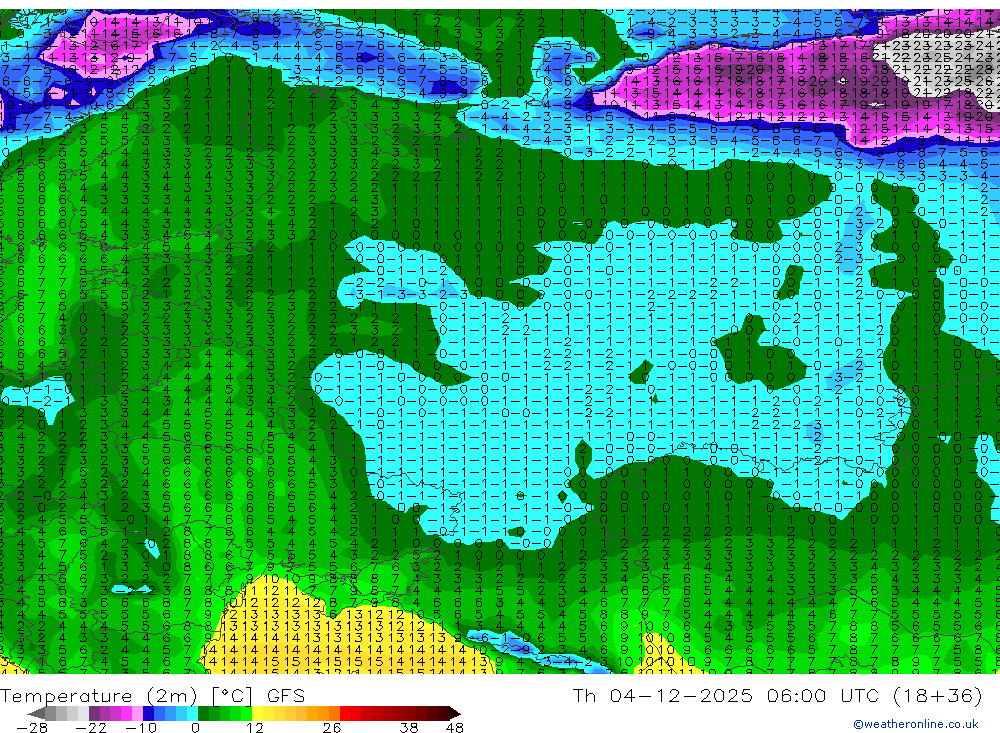Click the "26" legend label
This screenshot has height=733, width=1000.
coord(332,728)
